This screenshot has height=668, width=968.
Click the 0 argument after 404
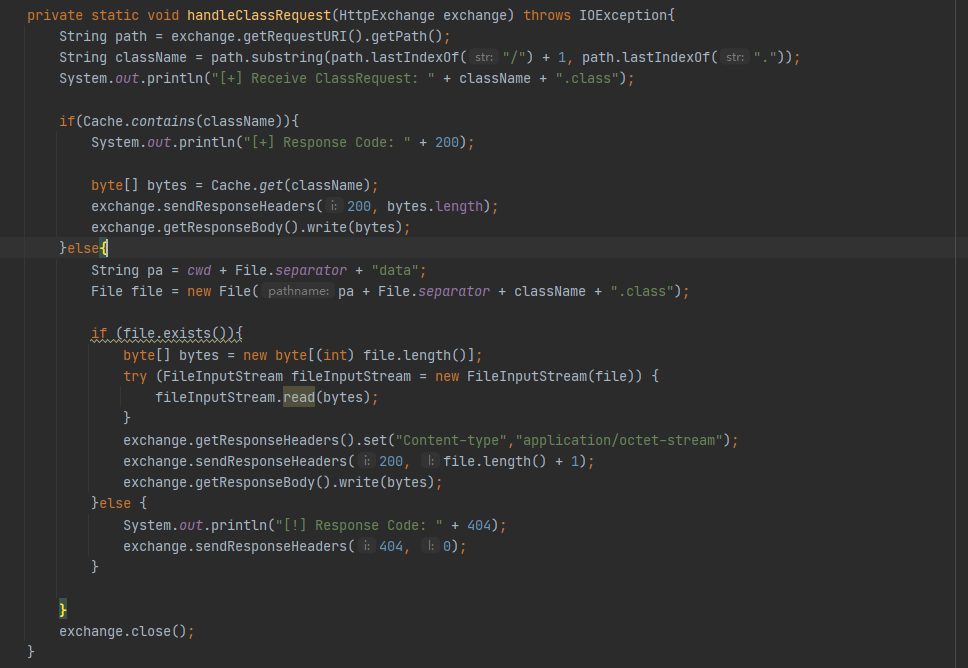[447, 546]
